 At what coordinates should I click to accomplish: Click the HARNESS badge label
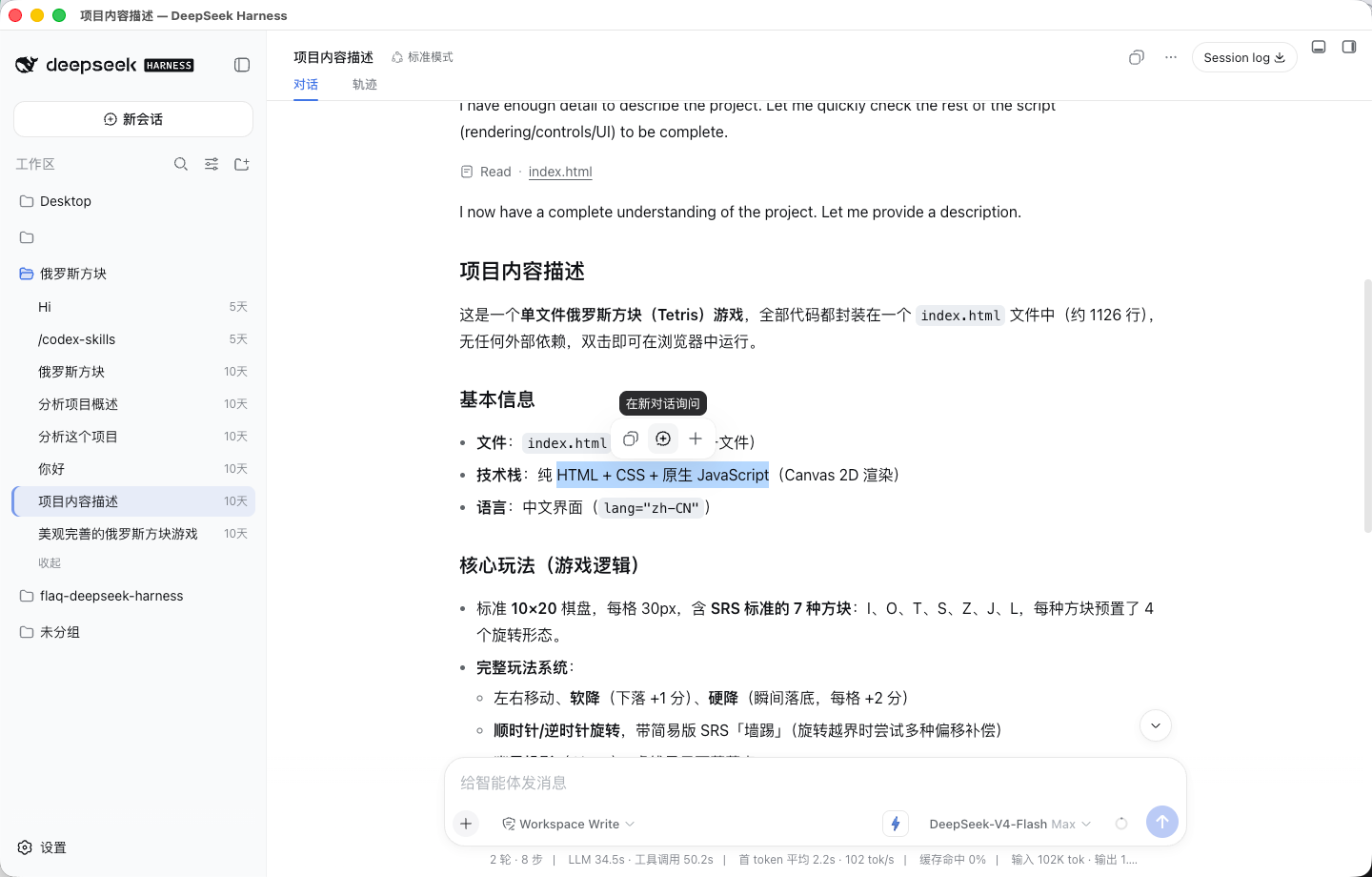tap(169, 66)
